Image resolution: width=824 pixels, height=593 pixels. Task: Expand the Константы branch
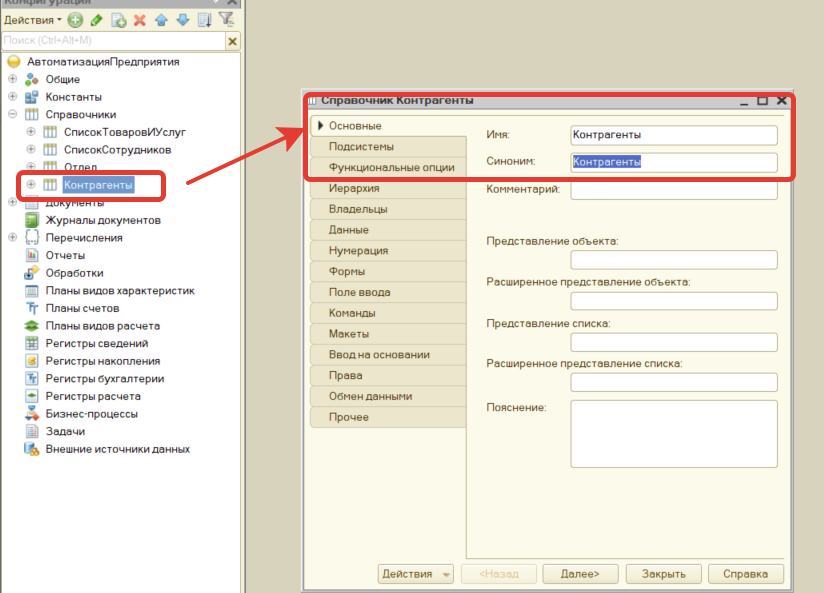tap(13, 97)
